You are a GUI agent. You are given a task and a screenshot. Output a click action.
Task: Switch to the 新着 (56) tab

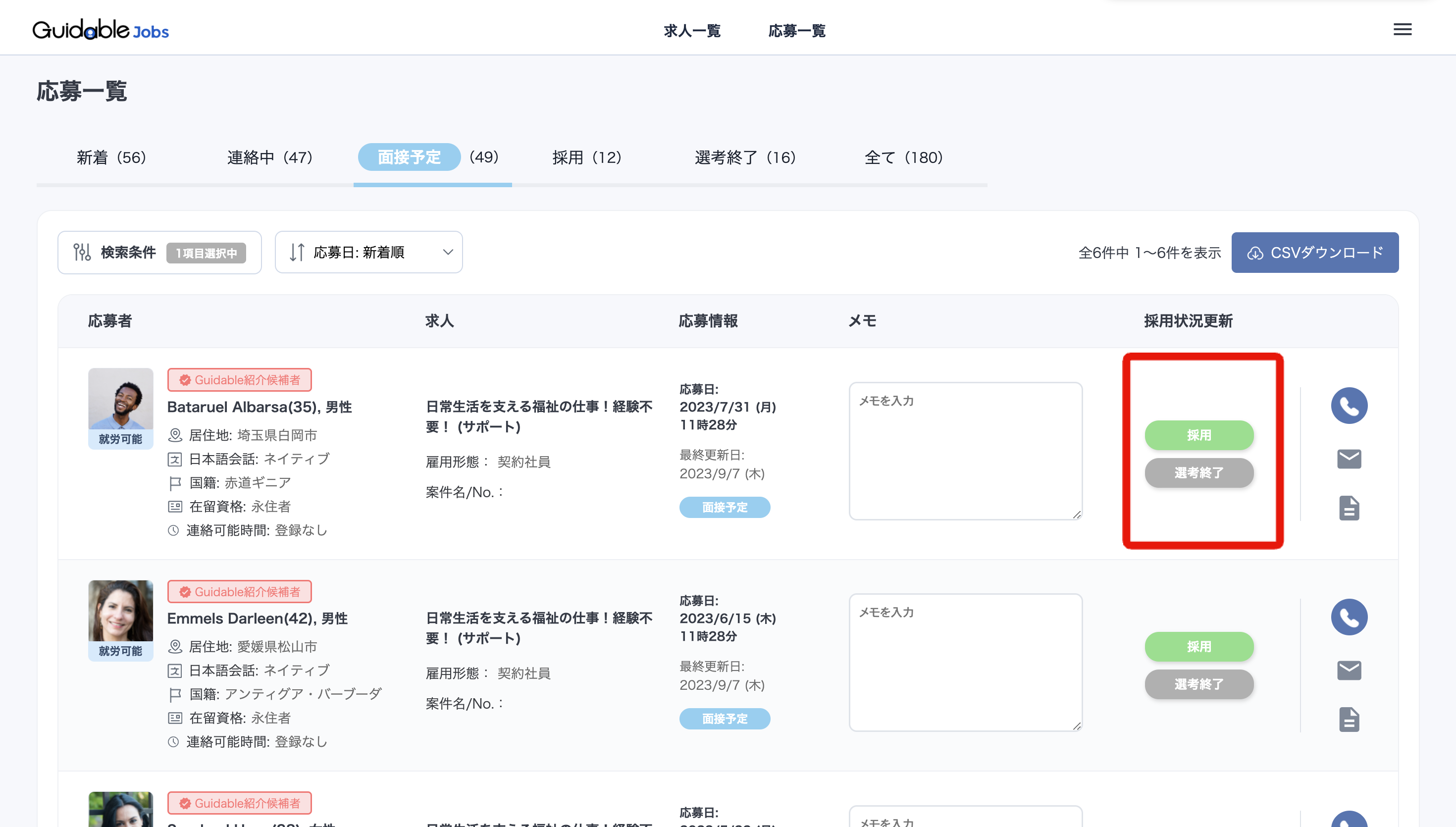pyautogui.click(x=111, y=157)
